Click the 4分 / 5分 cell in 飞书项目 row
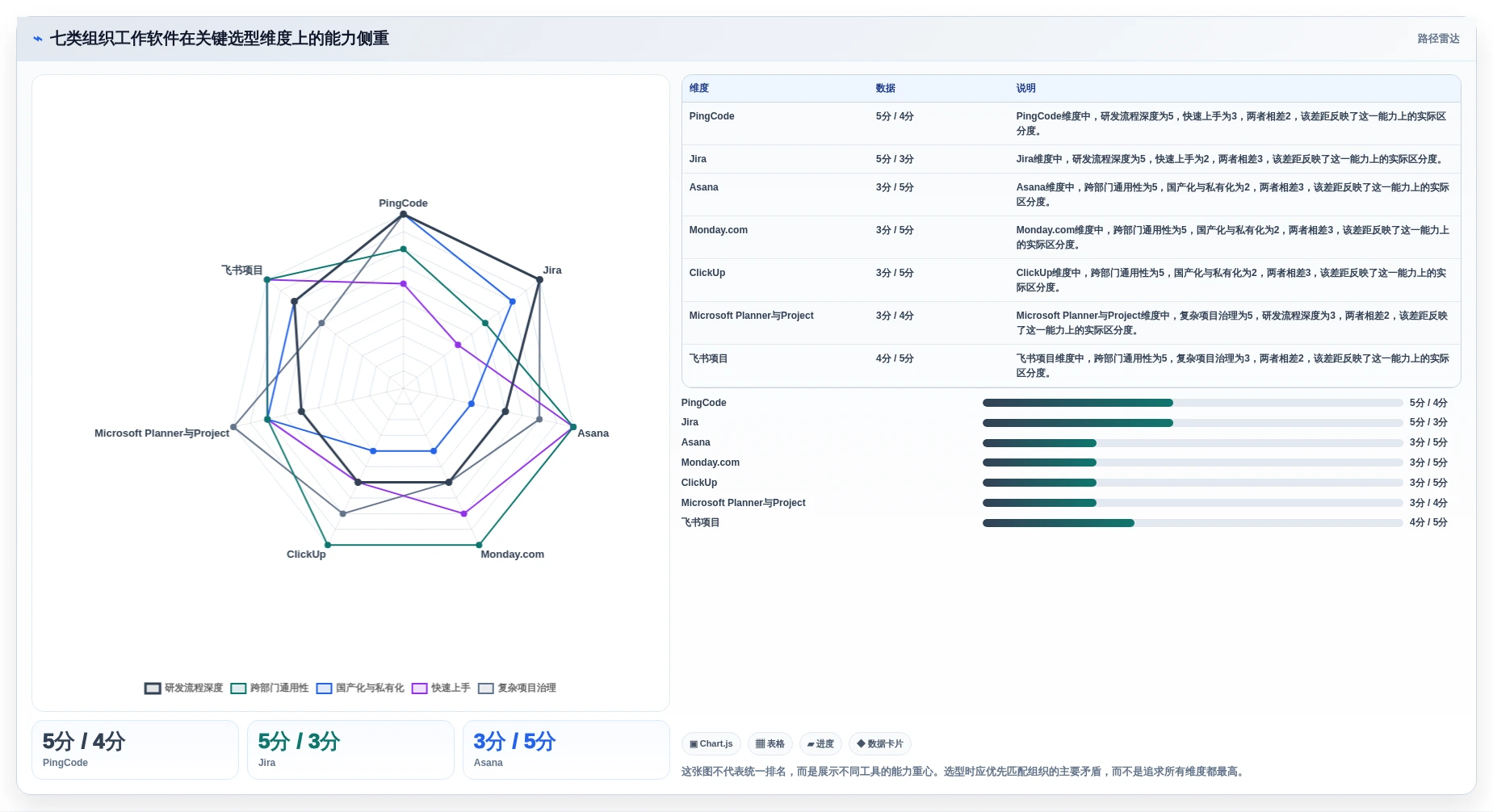Image resolution: width=1493 pixels, height=812 pixels. [895, 358]
